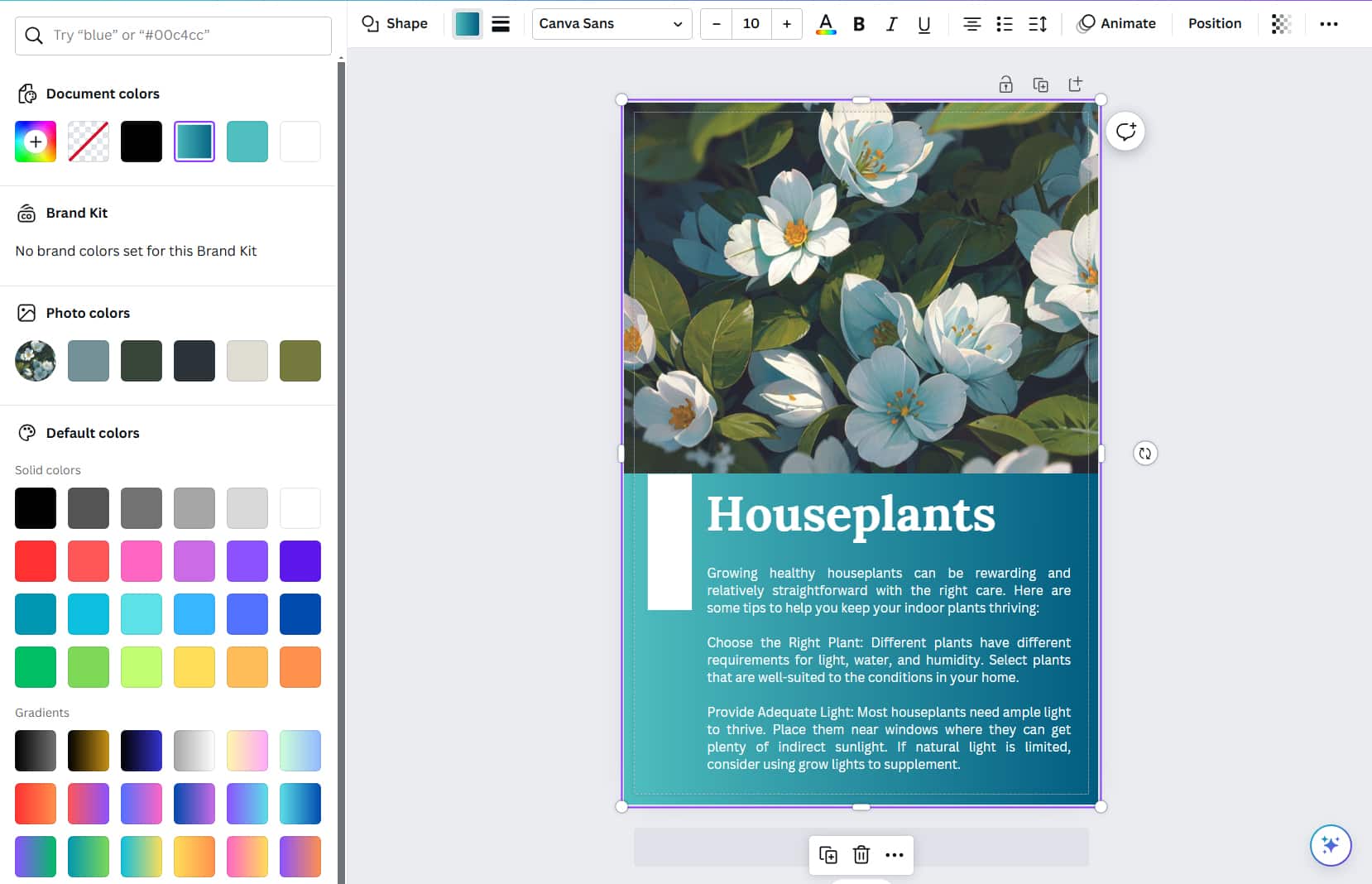
Task: Add a new document color
Action: (x=36, y=142)
